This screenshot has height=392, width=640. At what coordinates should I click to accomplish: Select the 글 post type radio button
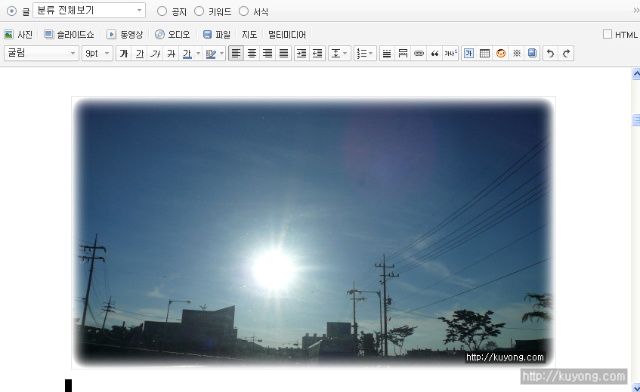pos(12,11)
